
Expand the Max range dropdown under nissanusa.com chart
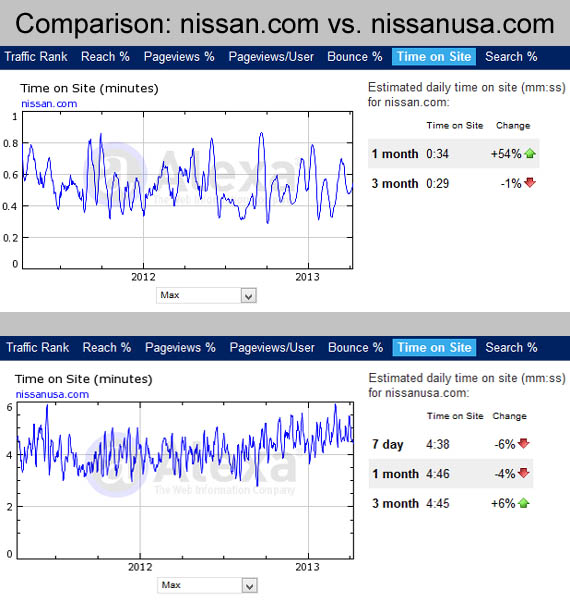(x=207, y=585)
